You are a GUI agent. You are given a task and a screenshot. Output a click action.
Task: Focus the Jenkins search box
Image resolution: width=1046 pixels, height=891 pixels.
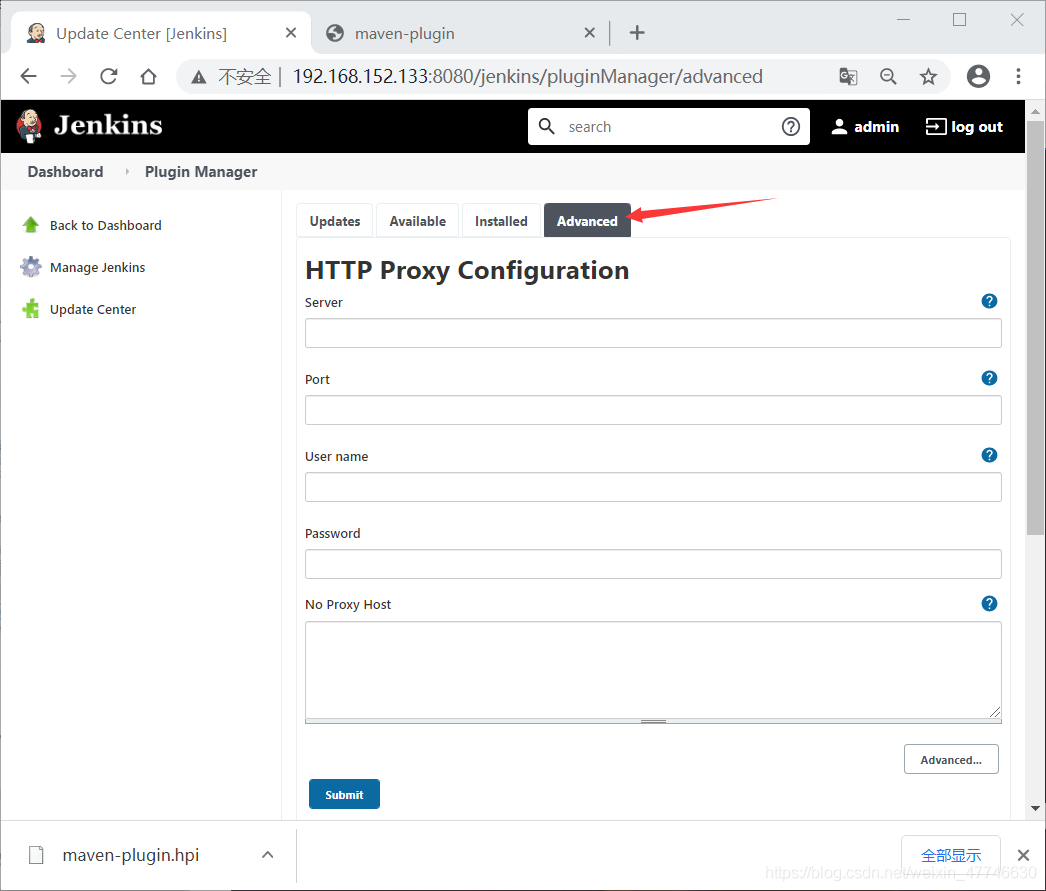tap(667, 127)
